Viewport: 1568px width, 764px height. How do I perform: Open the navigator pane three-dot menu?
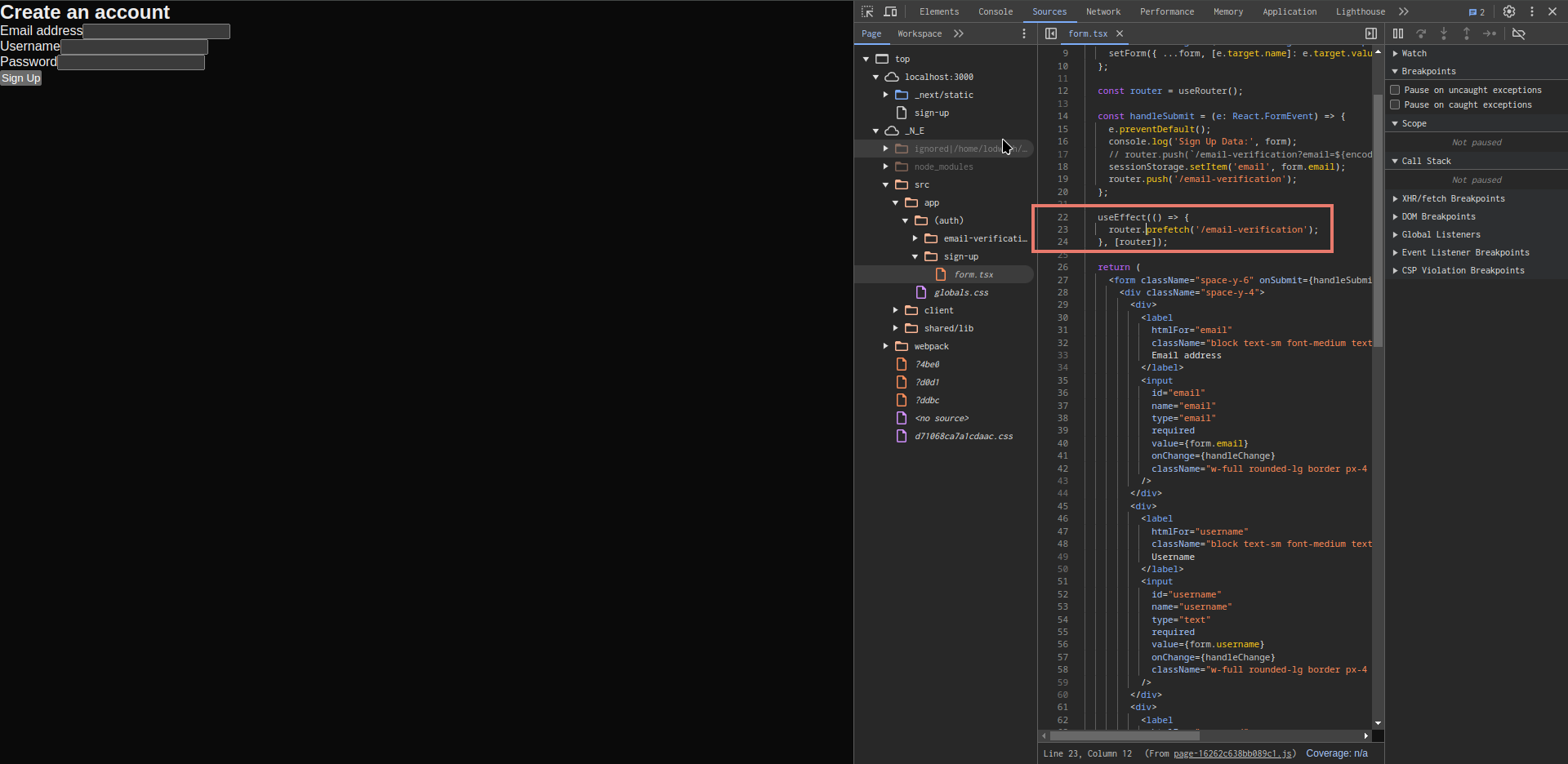click(1024, 33)
